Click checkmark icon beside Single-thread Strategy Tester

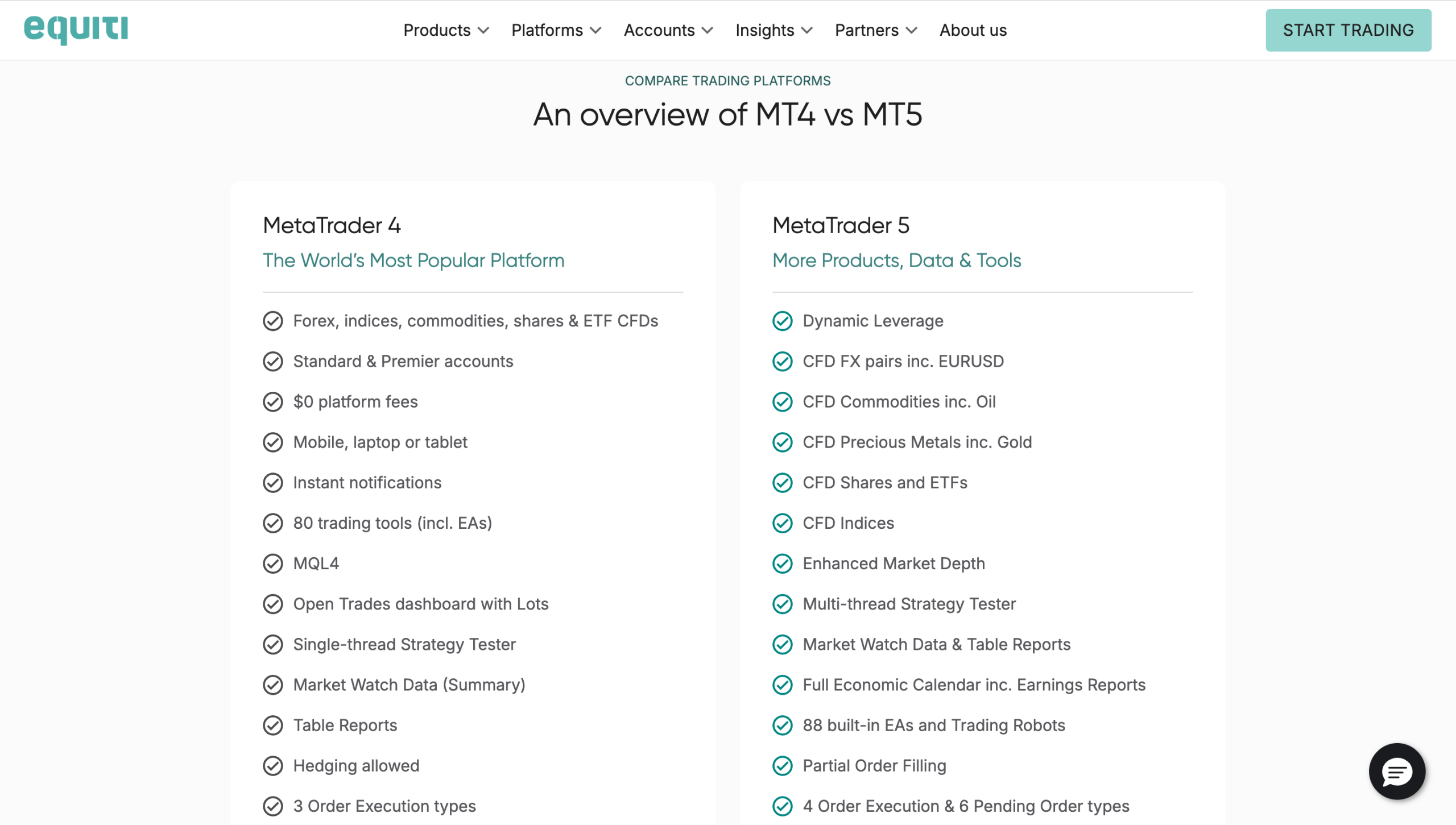(273, 644)
